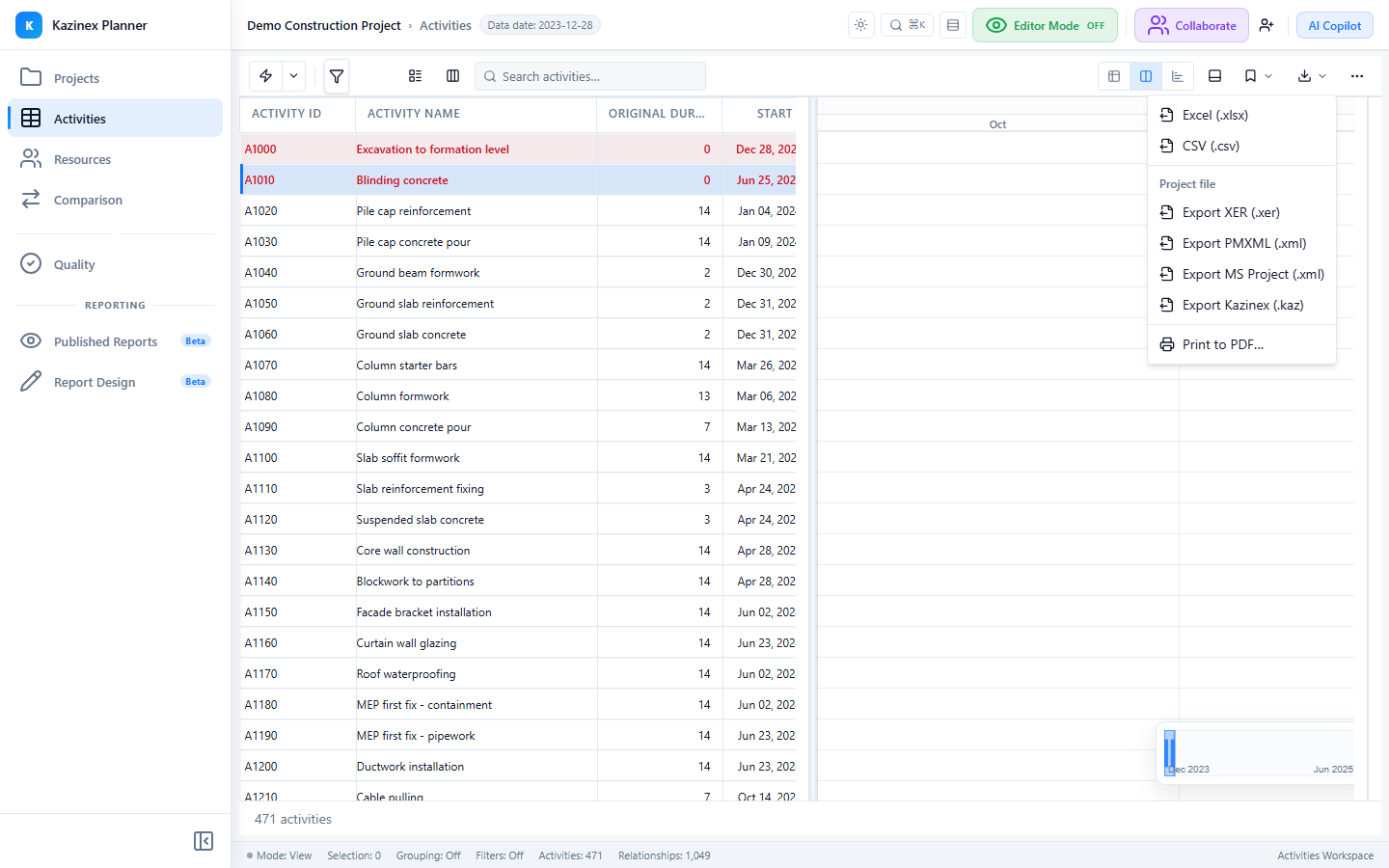Choose Export PMXML (.xml)

click(1241, 243)
